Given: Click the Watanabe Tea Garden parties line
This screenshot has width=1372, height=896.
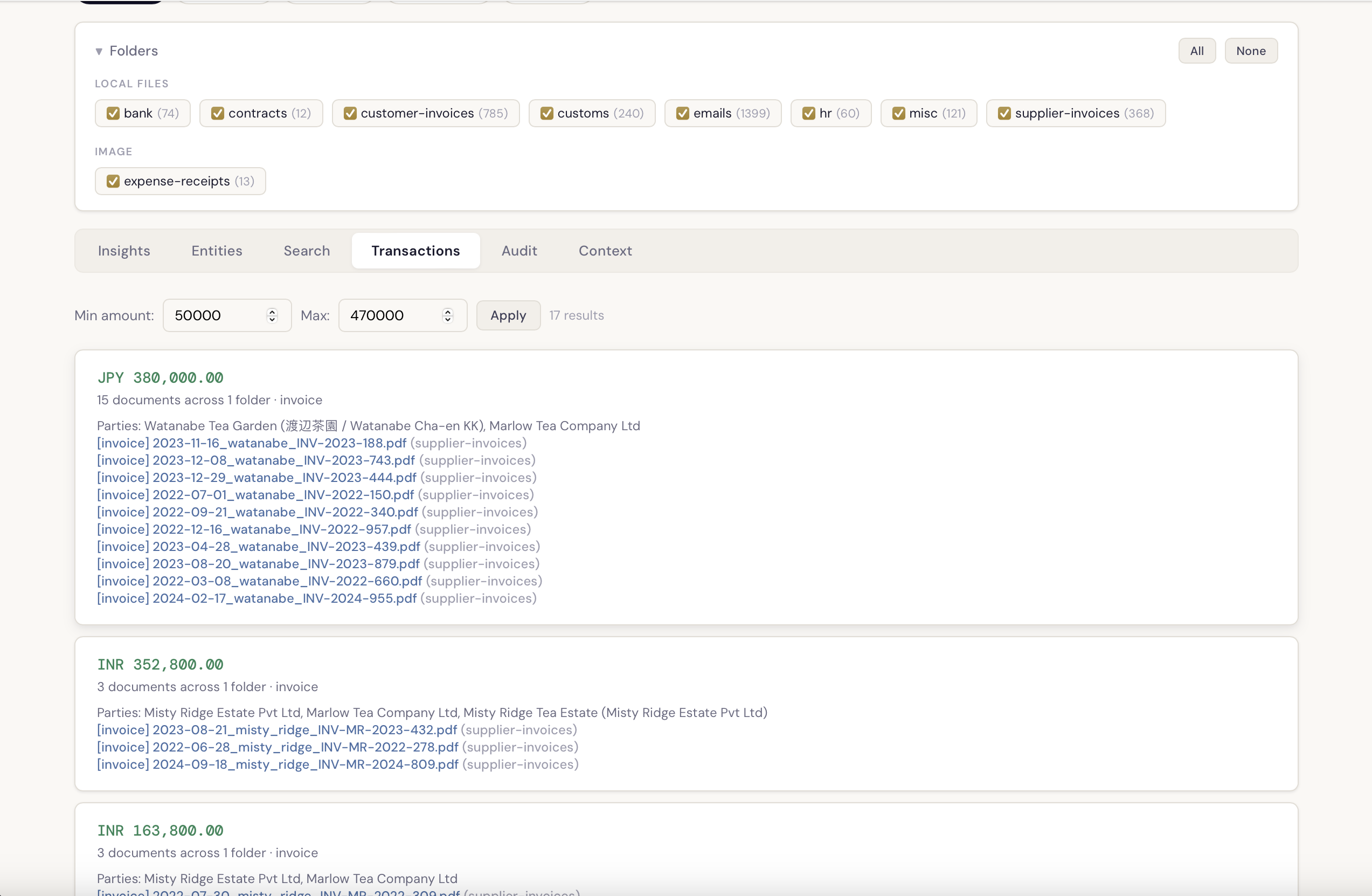Looking at the screenshot, I should click(369, 426).
